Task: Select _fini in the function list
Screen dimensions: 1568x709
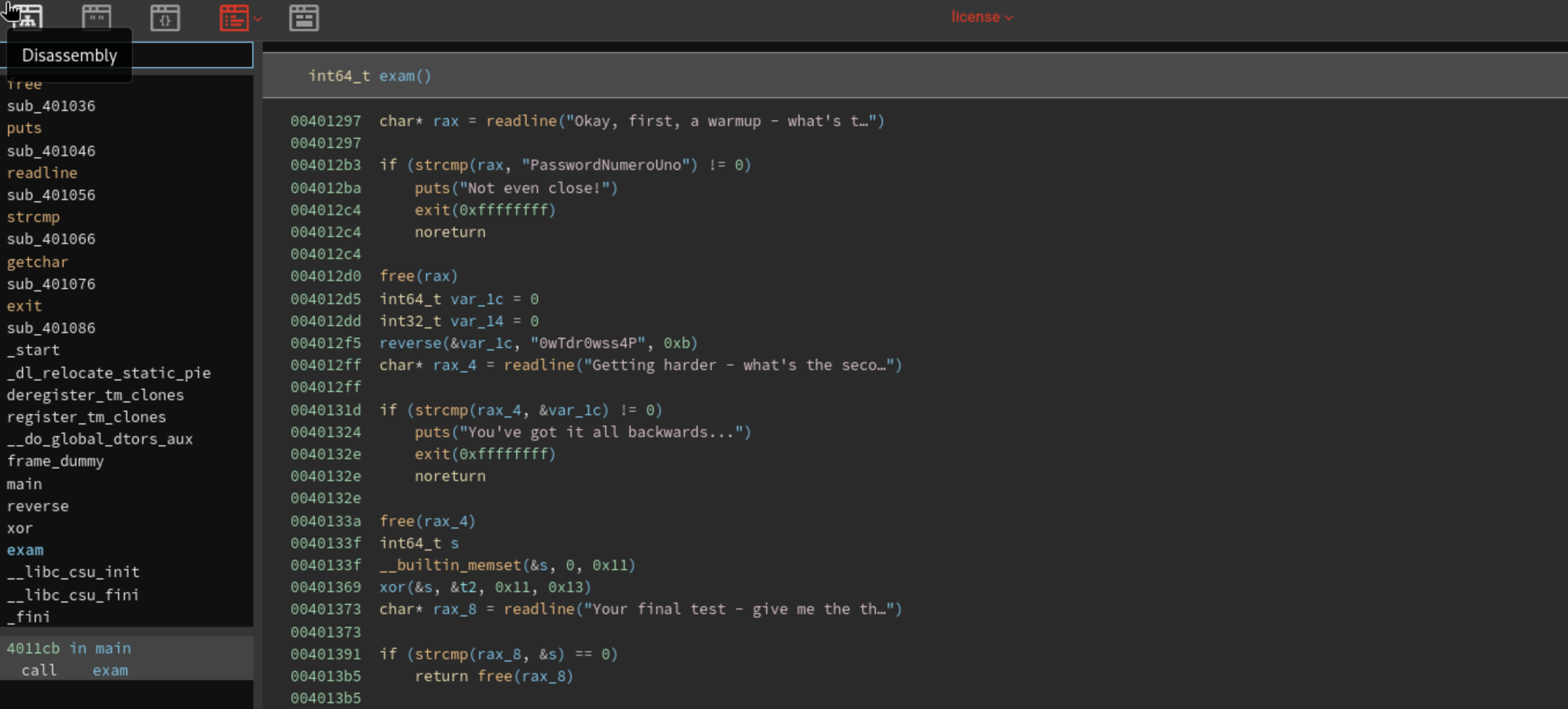Action: click(28, 616)
